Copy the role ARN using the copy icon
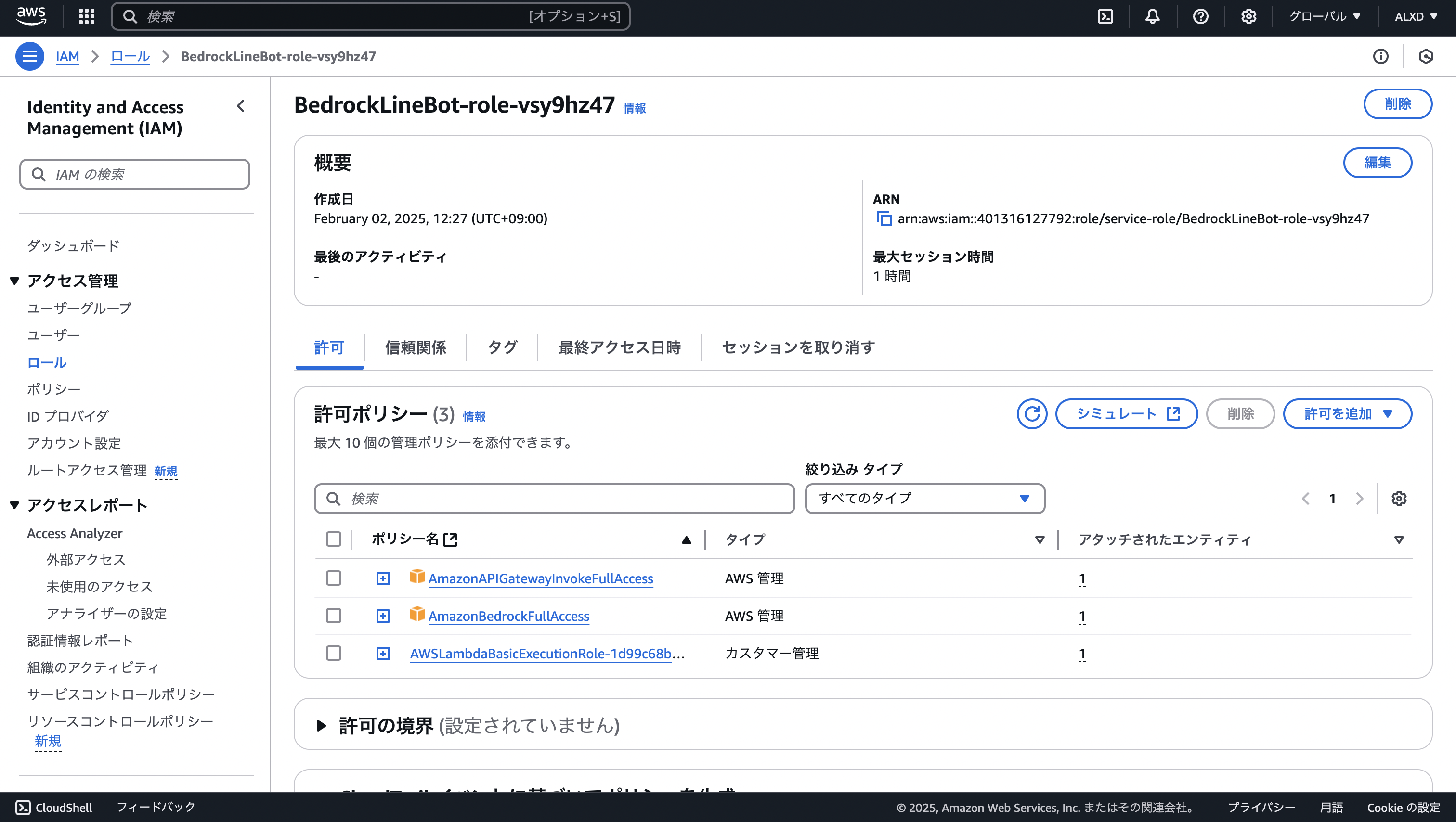1456x822 pixels. [x=884, y=218]
